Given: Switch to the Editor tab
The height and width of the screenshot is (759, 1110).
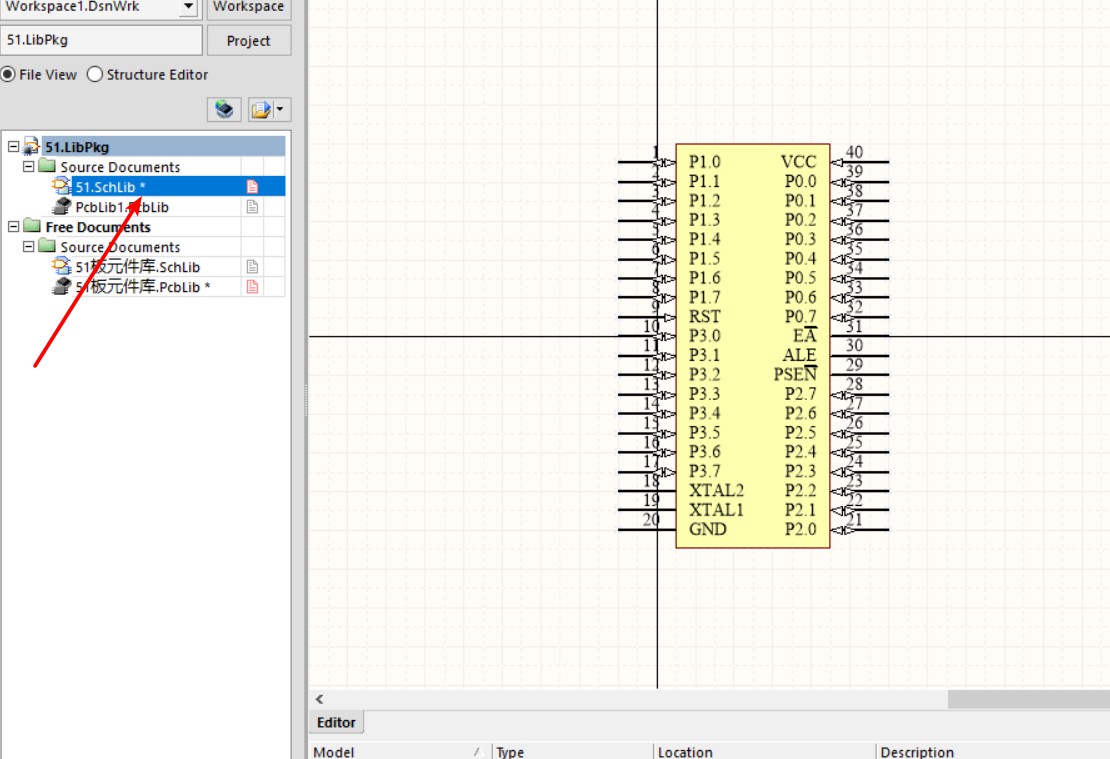Looking at the screenshot, I should (336, 722).
